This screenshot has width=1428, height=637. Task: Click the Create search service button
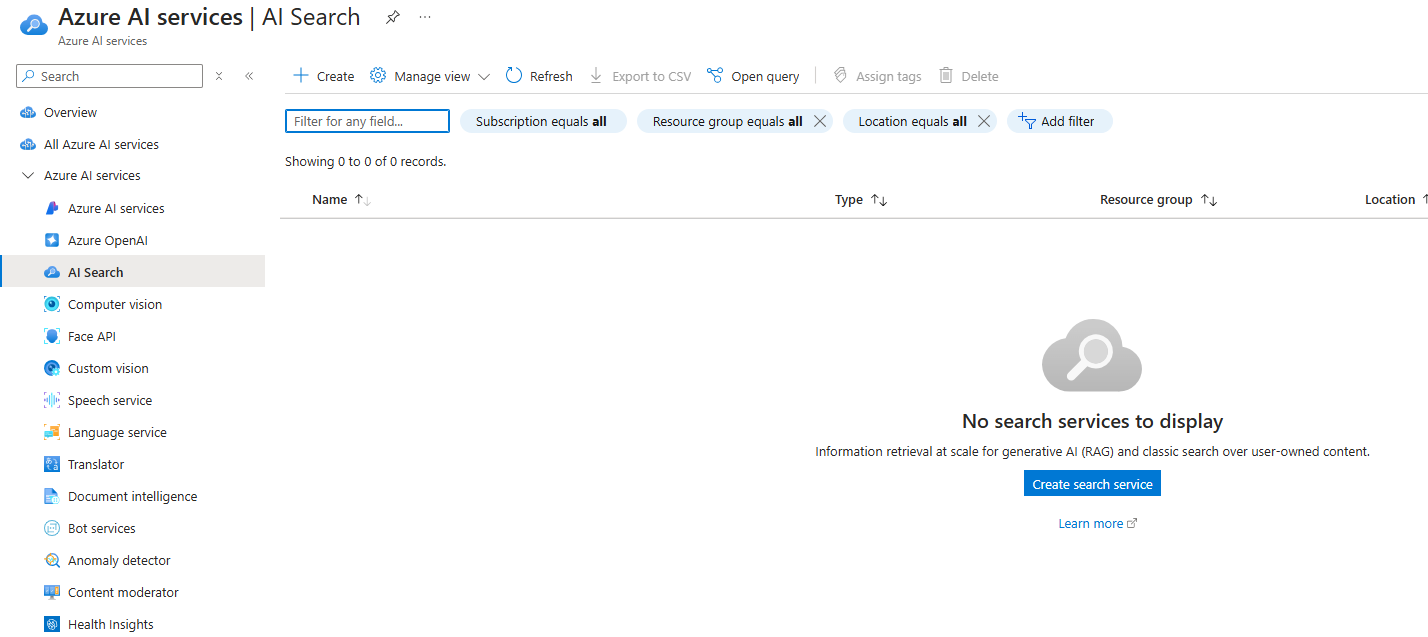tap(1092, 484)
